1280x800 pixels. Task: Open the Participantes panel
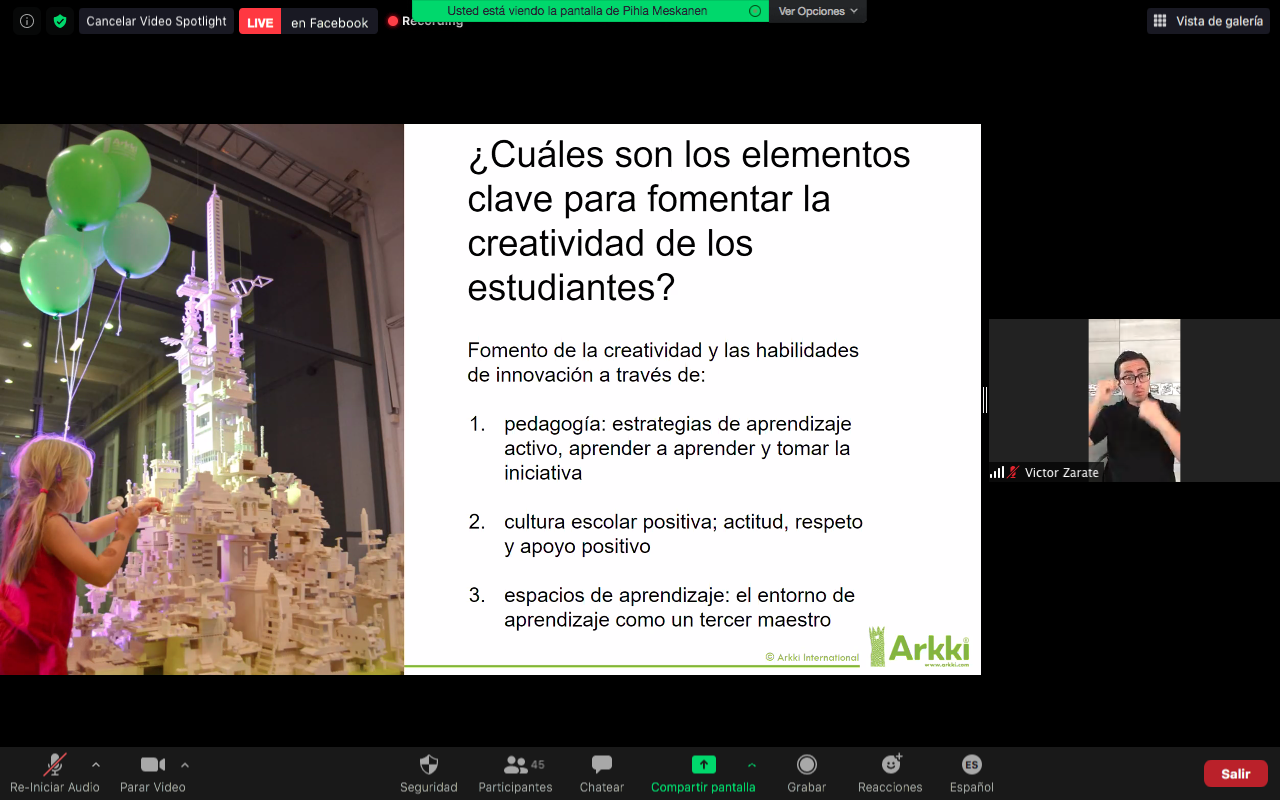coord(516,765)
